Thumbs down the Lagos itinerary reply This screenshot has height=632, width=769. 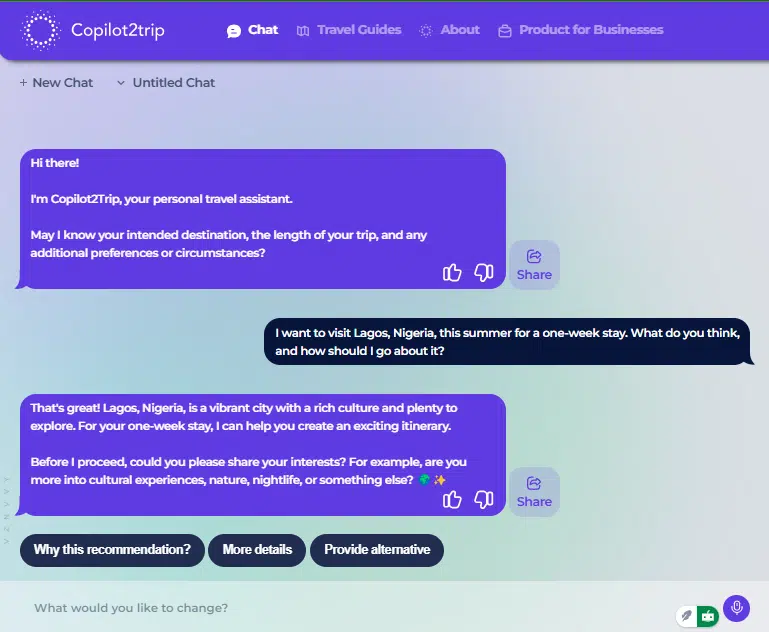tap(484, 499)
